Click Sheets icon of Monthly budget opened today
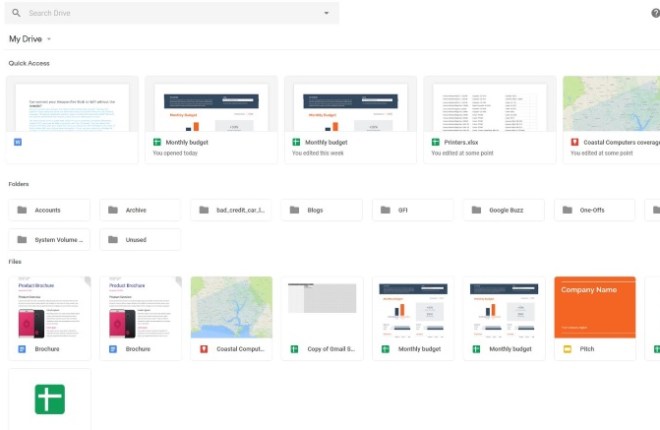The image size is (660, 430). coord(157,142)
